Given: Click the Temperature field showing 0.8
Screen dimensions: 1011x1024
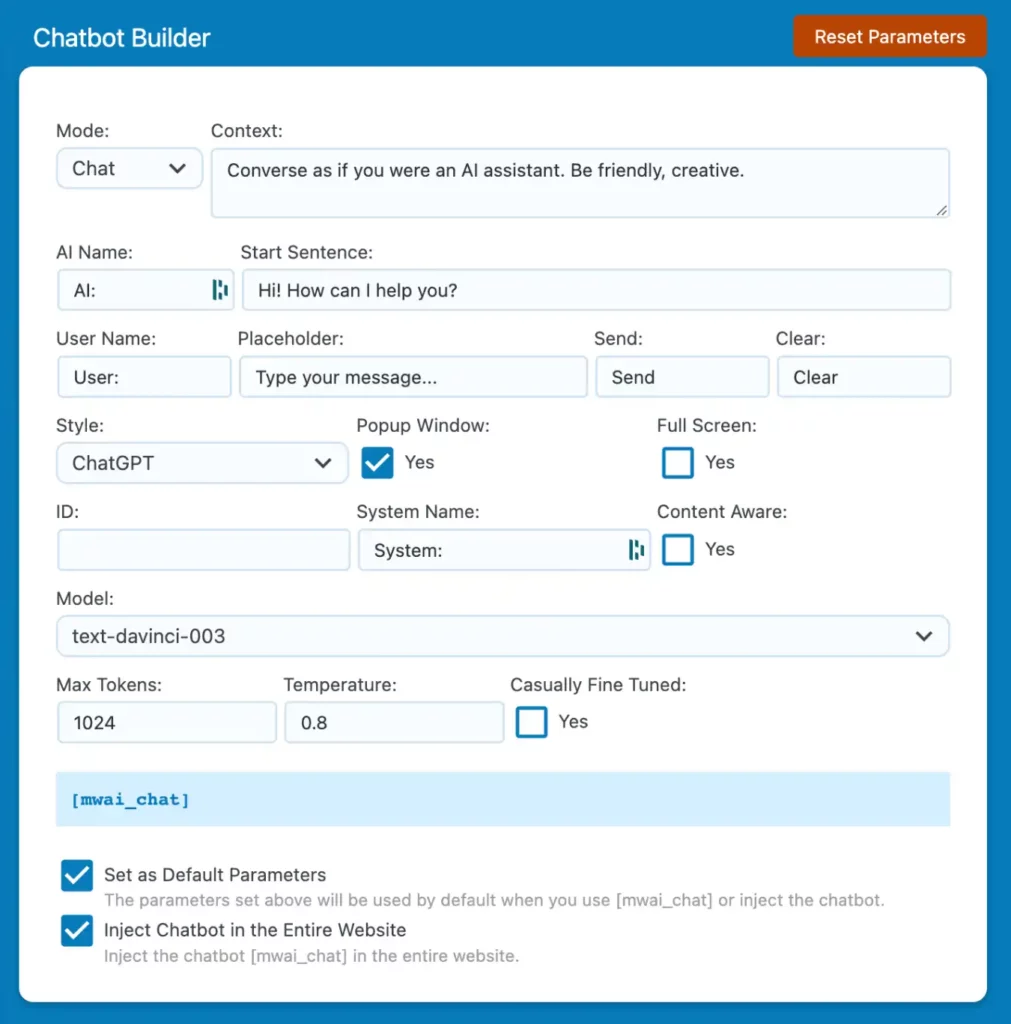Looking at the screenshot, I should [394, 722].
